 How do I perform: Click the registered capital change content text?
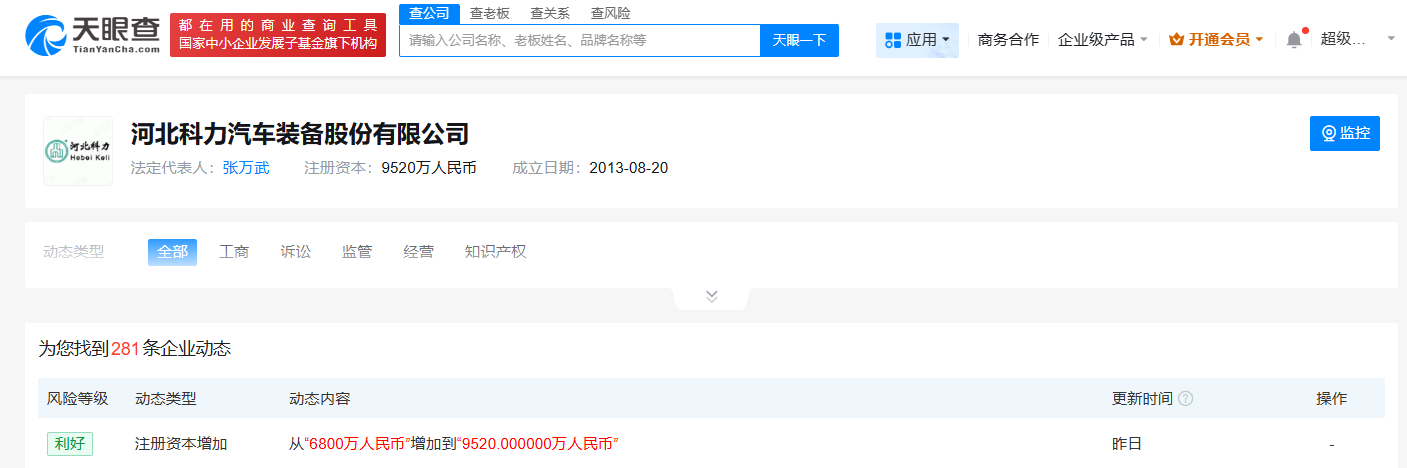(x=454, y=443)
